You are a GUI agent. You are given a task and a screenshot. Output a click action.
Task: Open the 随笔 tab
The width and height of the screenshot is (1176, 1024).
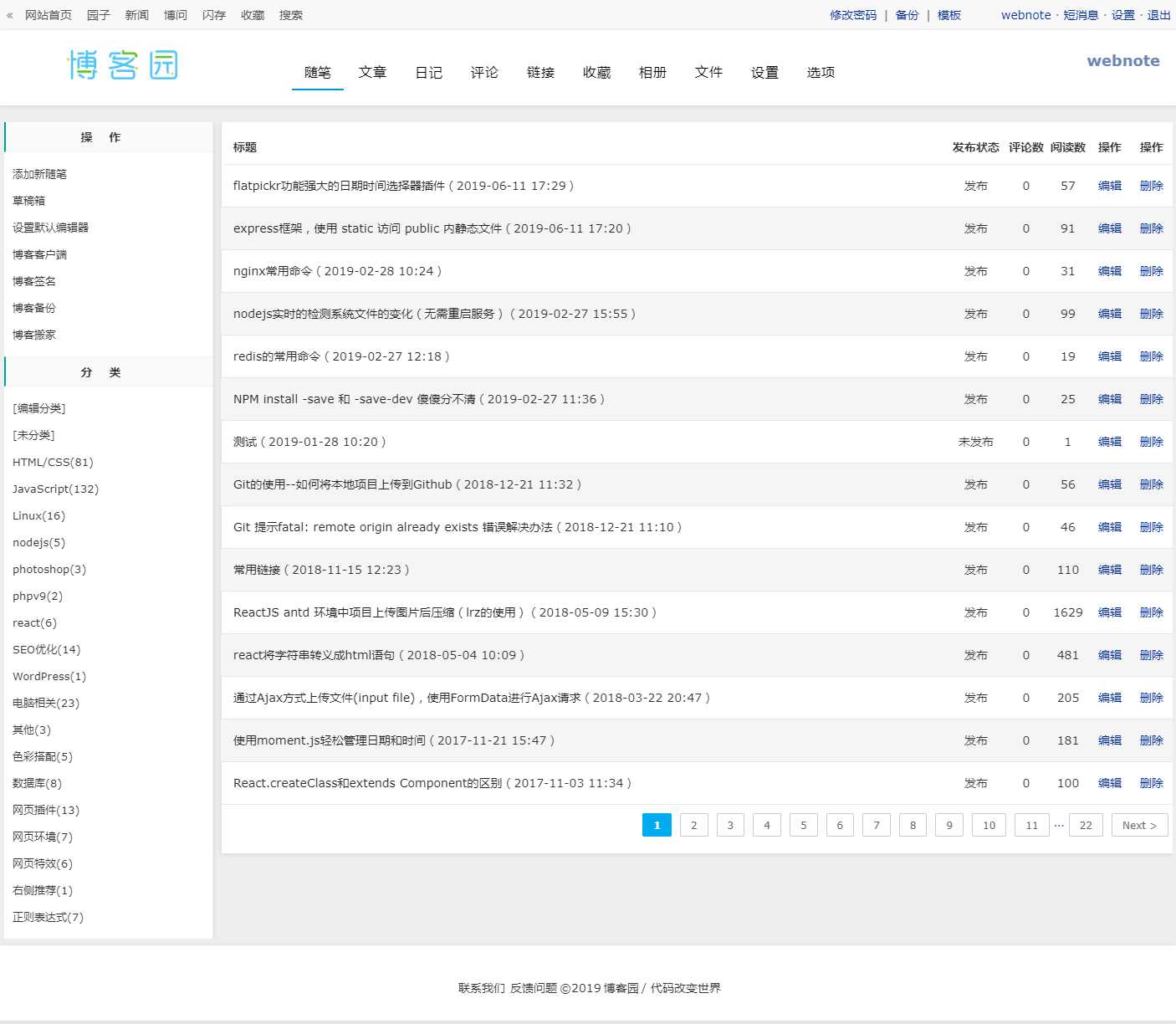[x=318, y=73]
